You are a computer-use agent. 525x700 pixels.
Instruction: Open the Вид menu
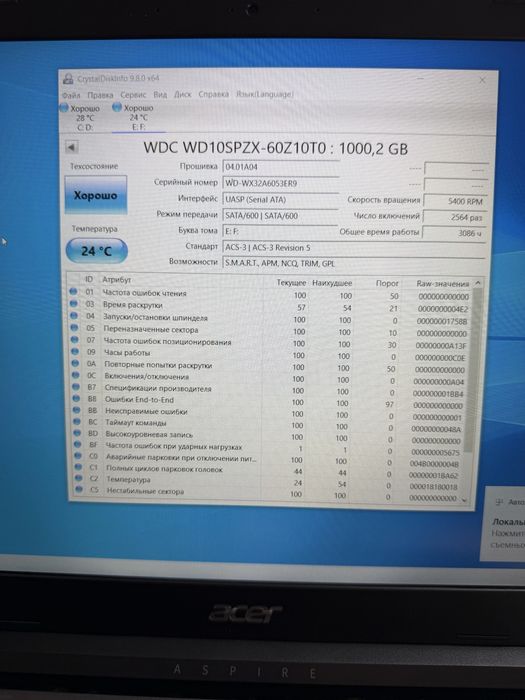160,95
